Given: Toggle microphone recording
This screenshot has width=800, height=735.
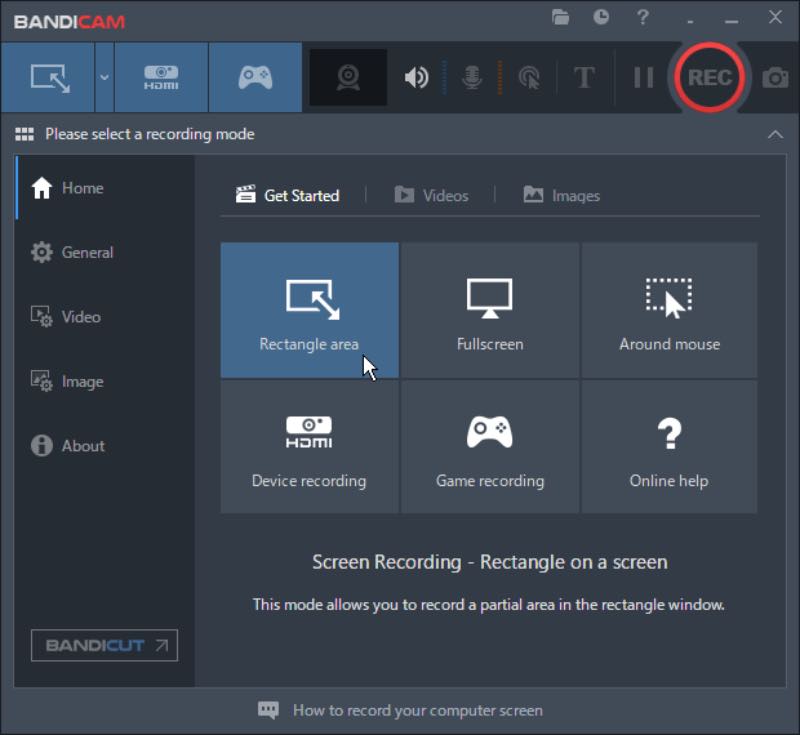Looking at the screenshot, I should 472,77.
